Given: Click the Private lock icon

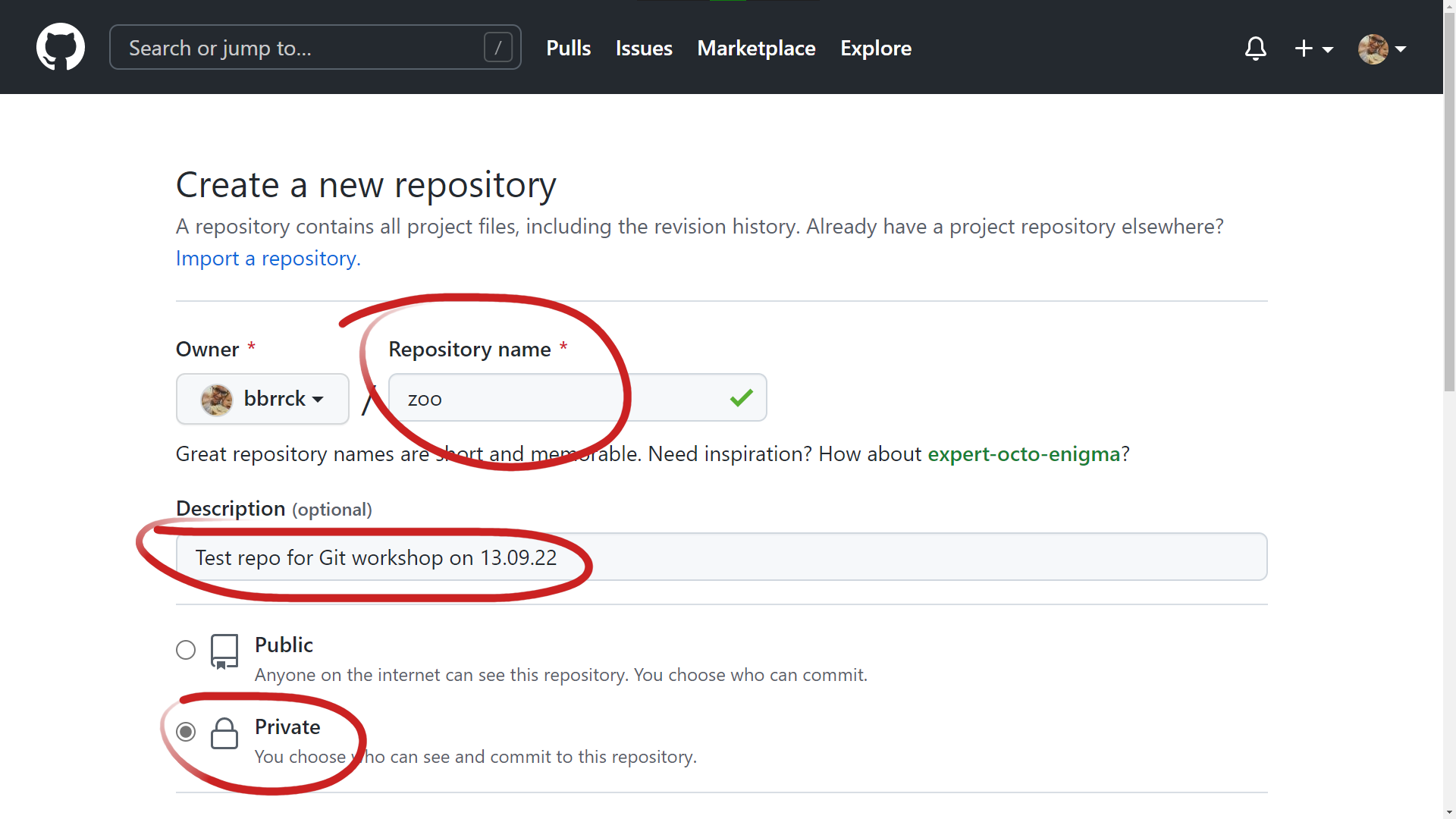Looking at the screenshot, I should tap(224, 733).
